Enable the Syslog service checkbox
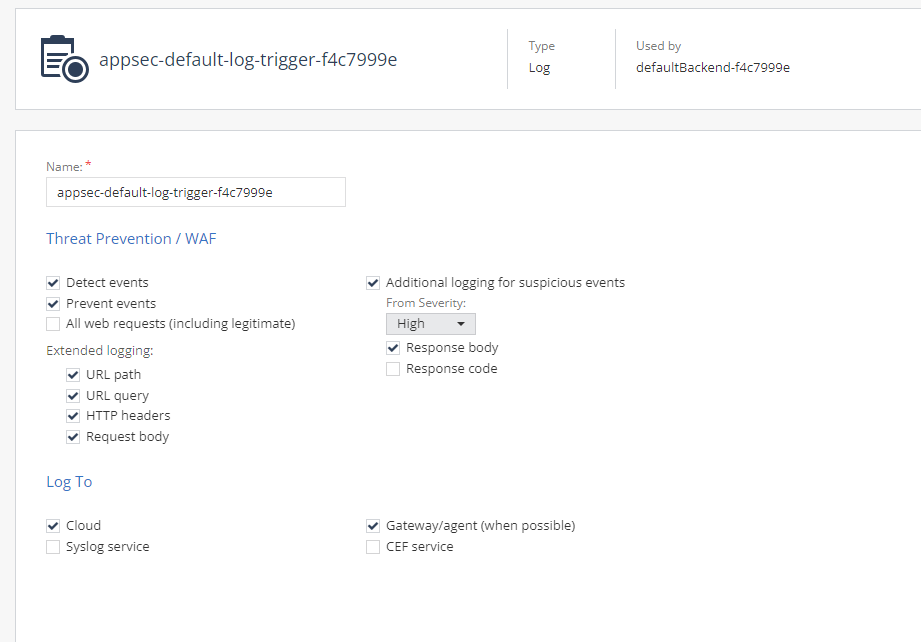Image resolution: width=921 pixels, height=642 pixels. 53,547
